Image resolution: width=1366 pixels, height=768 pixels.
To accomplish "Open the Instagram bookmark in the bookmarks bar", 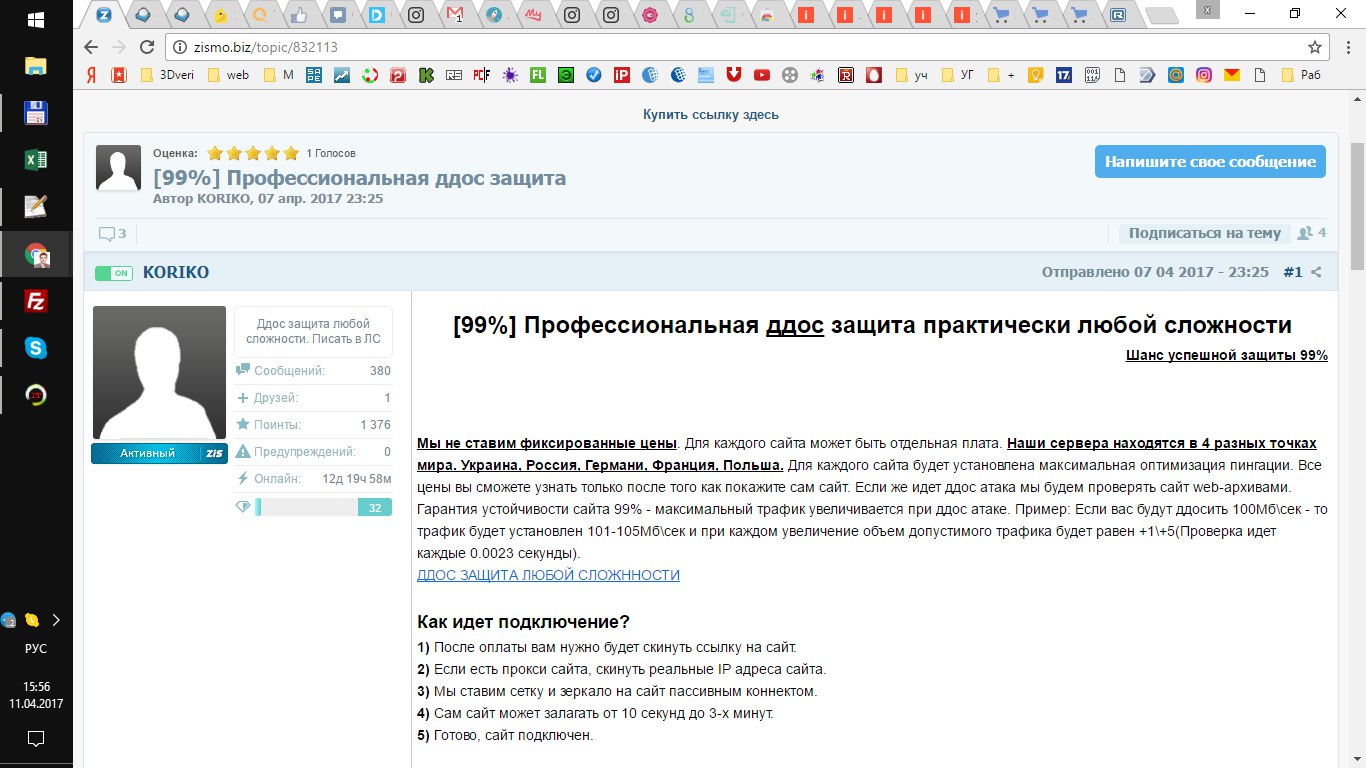I will click(x=1204, y=74).
